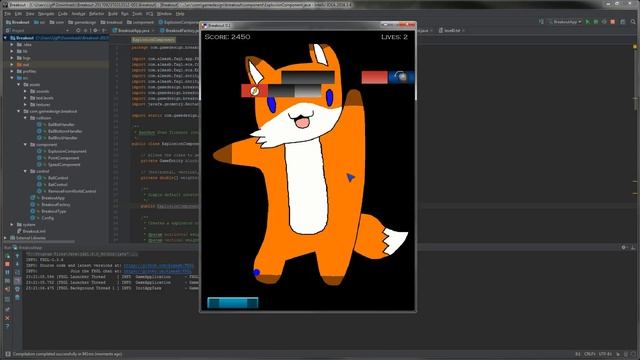Click the Help question mark in the Run panel
The height and width of the screenshot is (360, 640).
7,326
